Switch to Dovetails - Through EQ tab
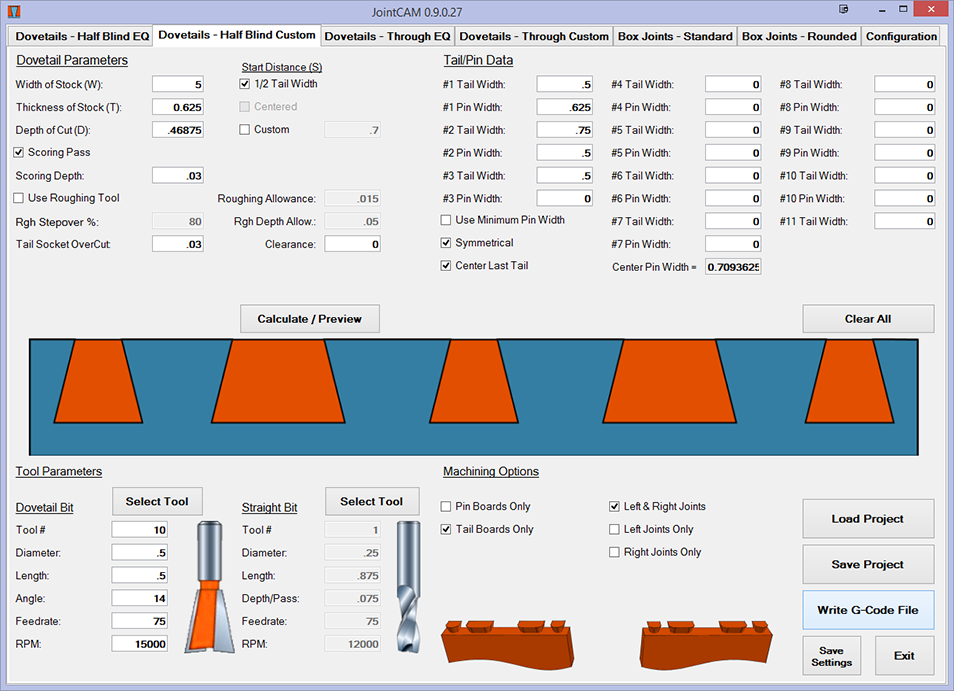Image resolution: width=954 pixels, height=691 pixels. 387,36
